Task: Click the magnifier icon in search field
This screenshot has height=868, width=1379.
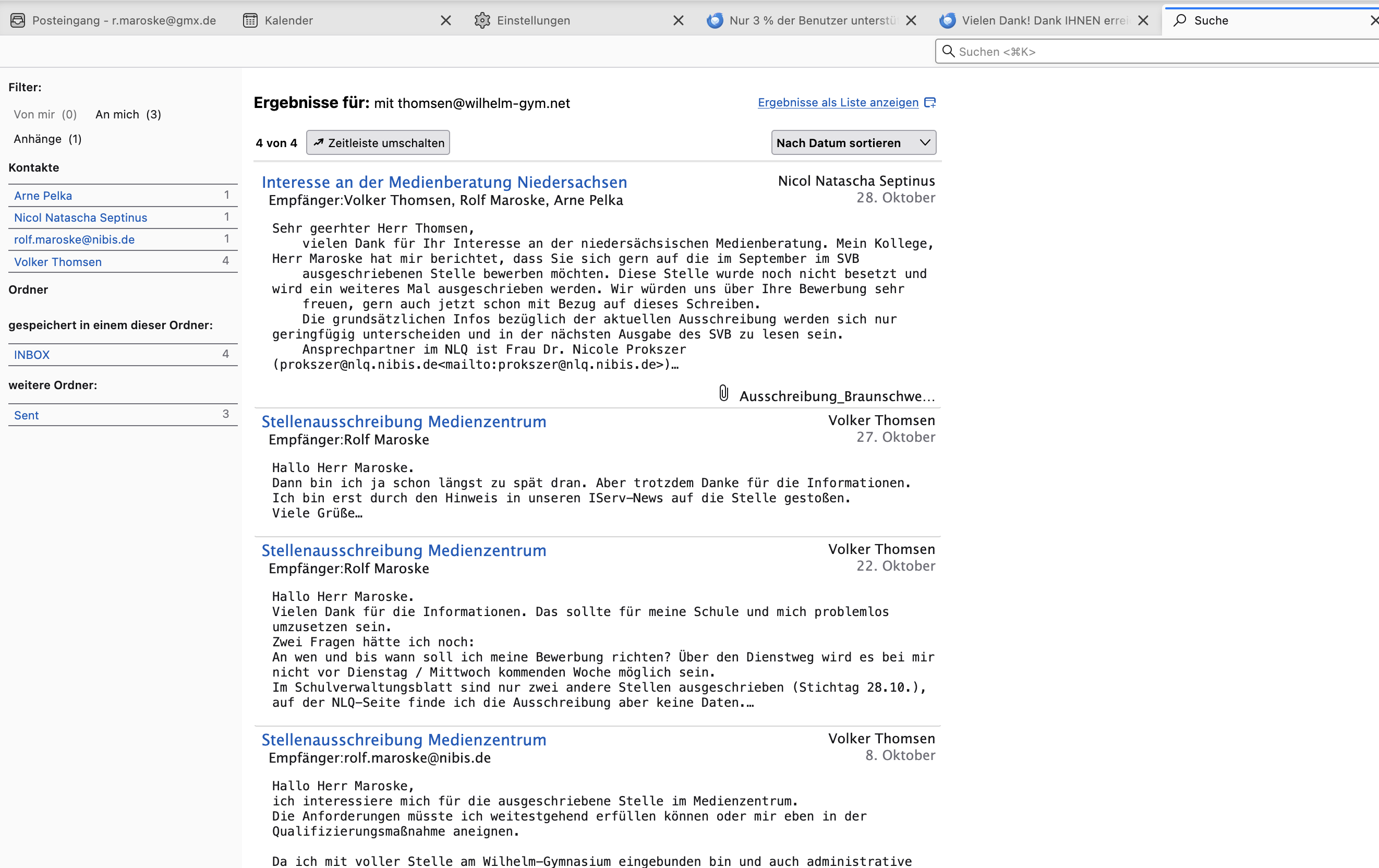Action: (948, 52)
